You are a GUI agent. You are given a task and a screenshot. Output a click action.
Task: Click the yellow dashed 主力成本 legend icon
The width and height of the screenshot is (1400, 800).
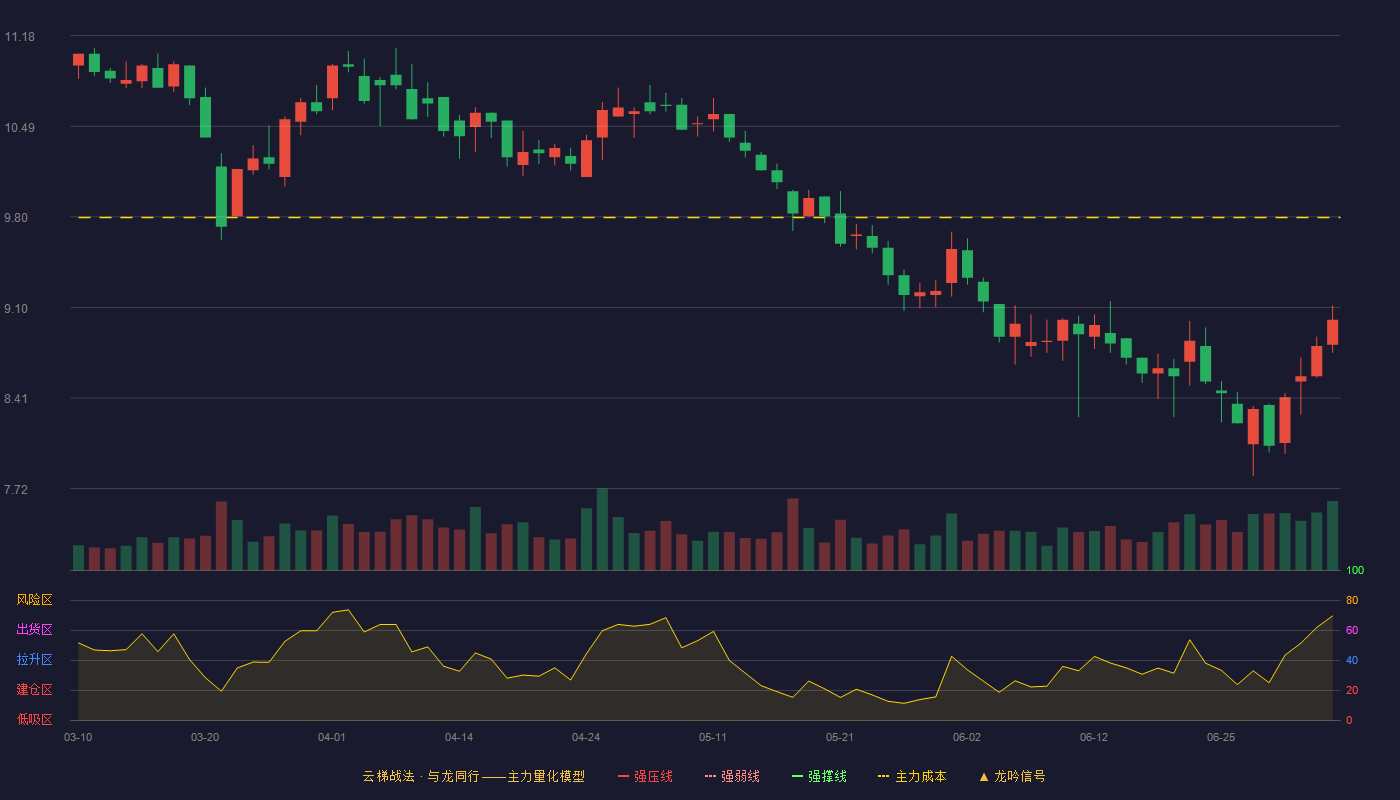point(884,776)
